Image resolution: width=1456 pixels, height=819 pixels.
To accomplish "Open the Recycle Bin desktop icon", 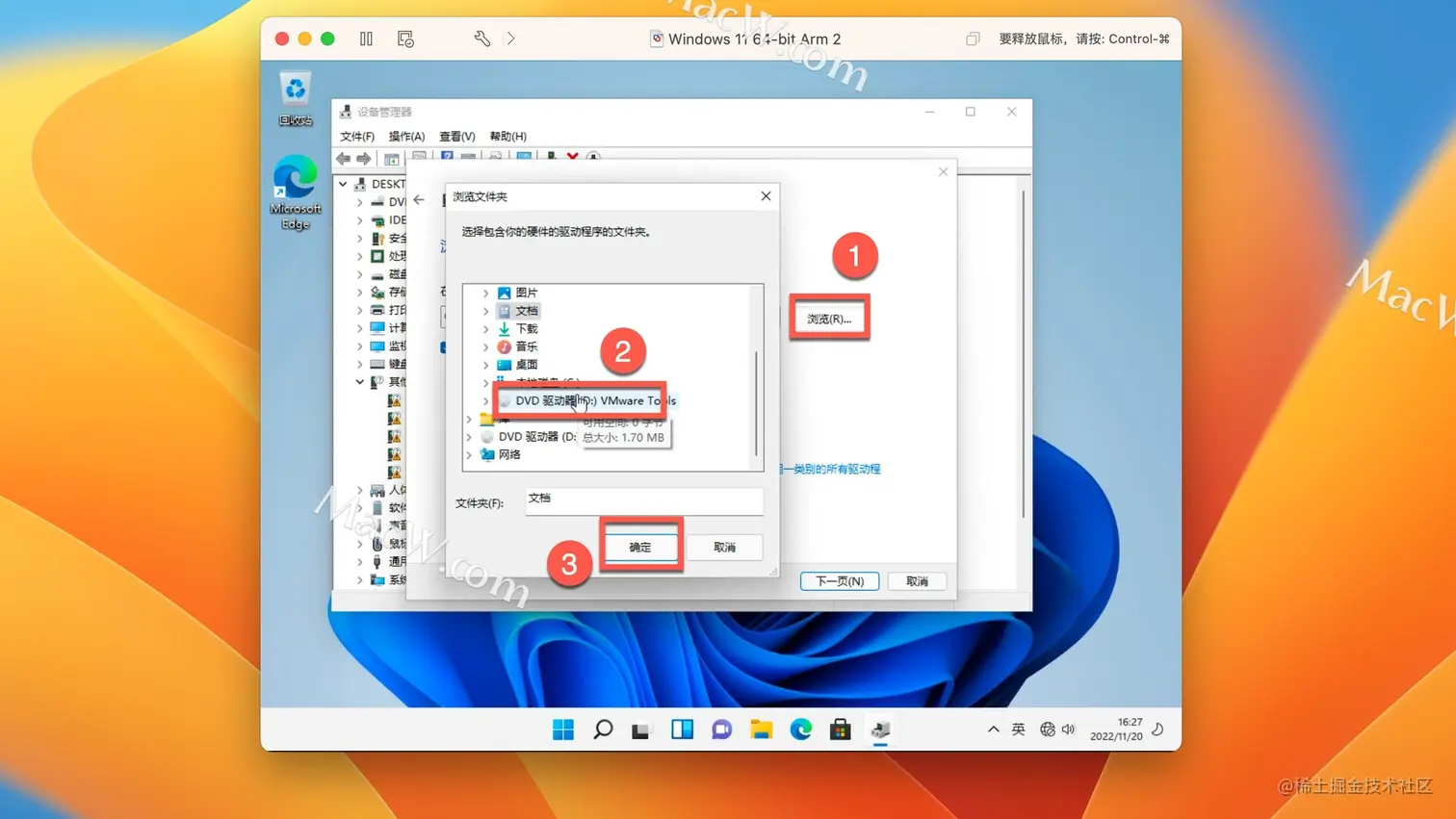I will coord(295,98).
